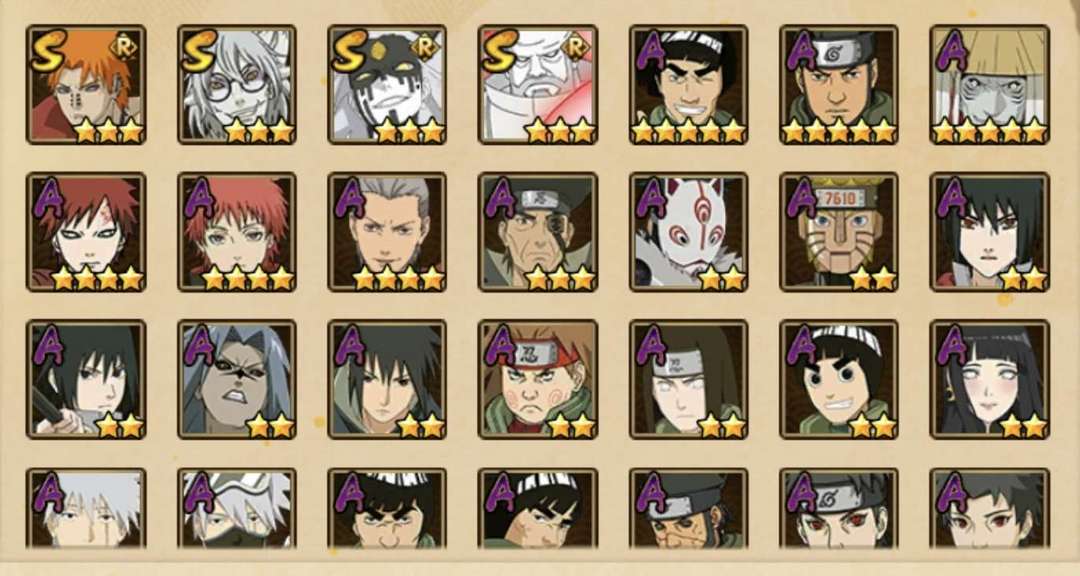Pick the fox-masked ANBU character

point(689,232)
